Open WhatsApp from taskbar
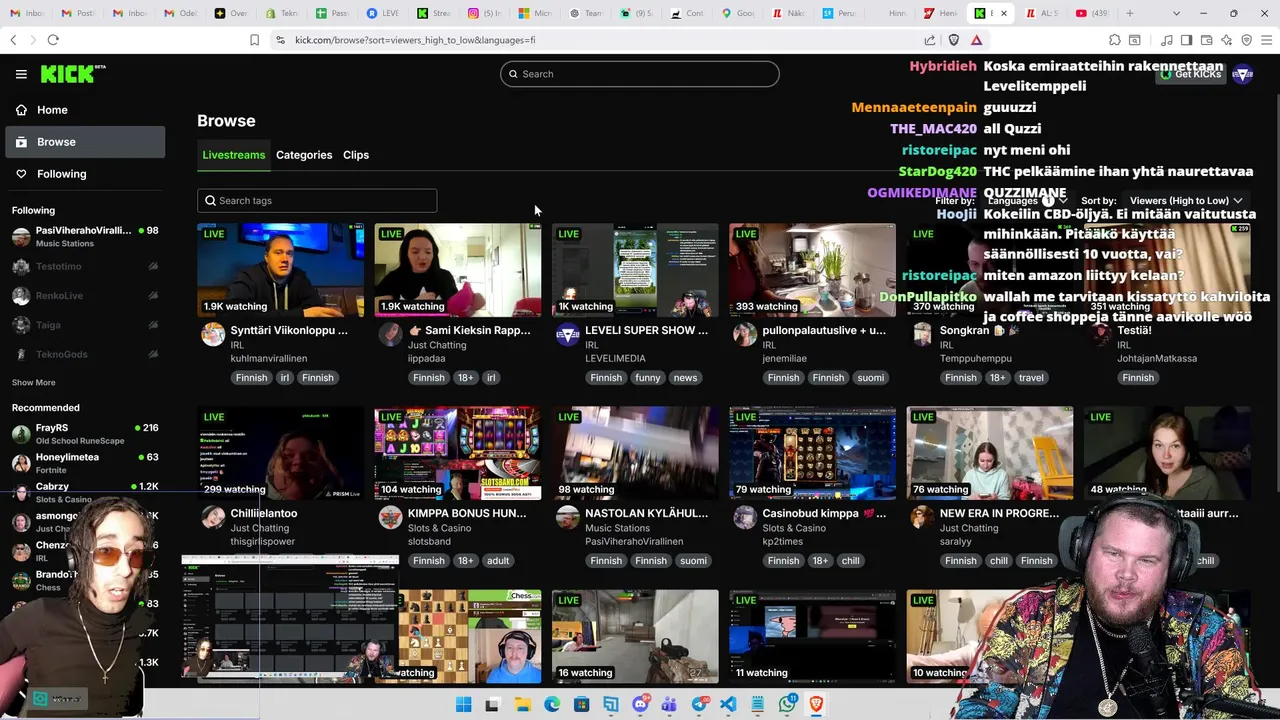 pos(787,705)
